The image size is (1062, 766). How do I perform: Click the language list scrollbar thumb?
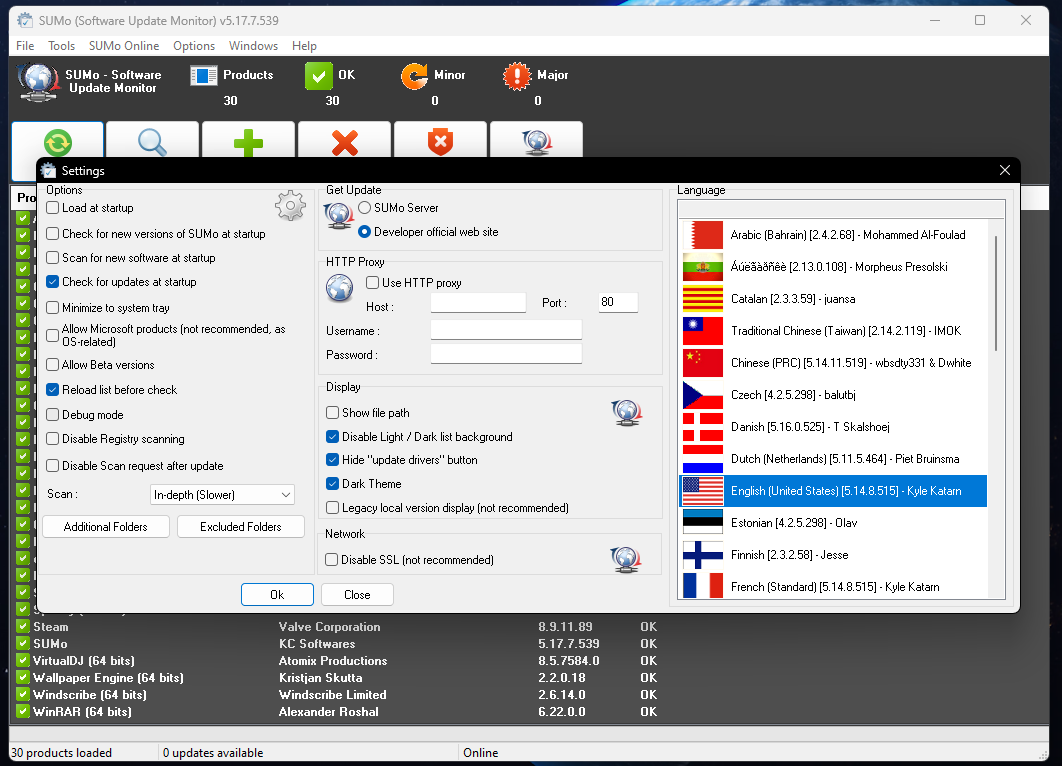click(x=996, y=293)
